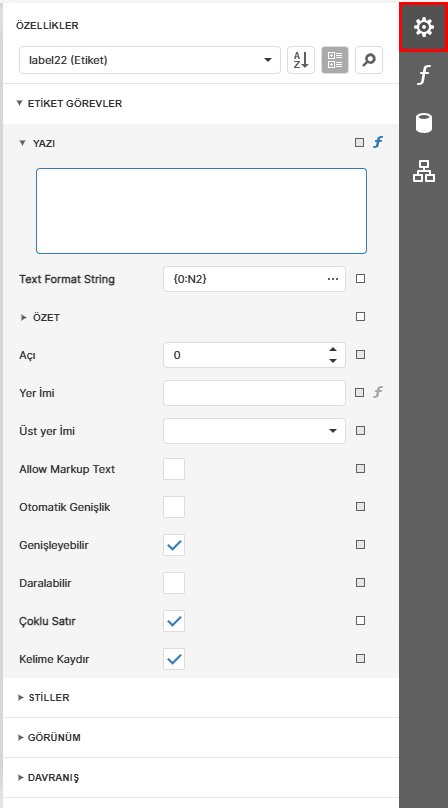Open the label22 (Etiket) control selector
448x808 pixels.
coord(150,60)
